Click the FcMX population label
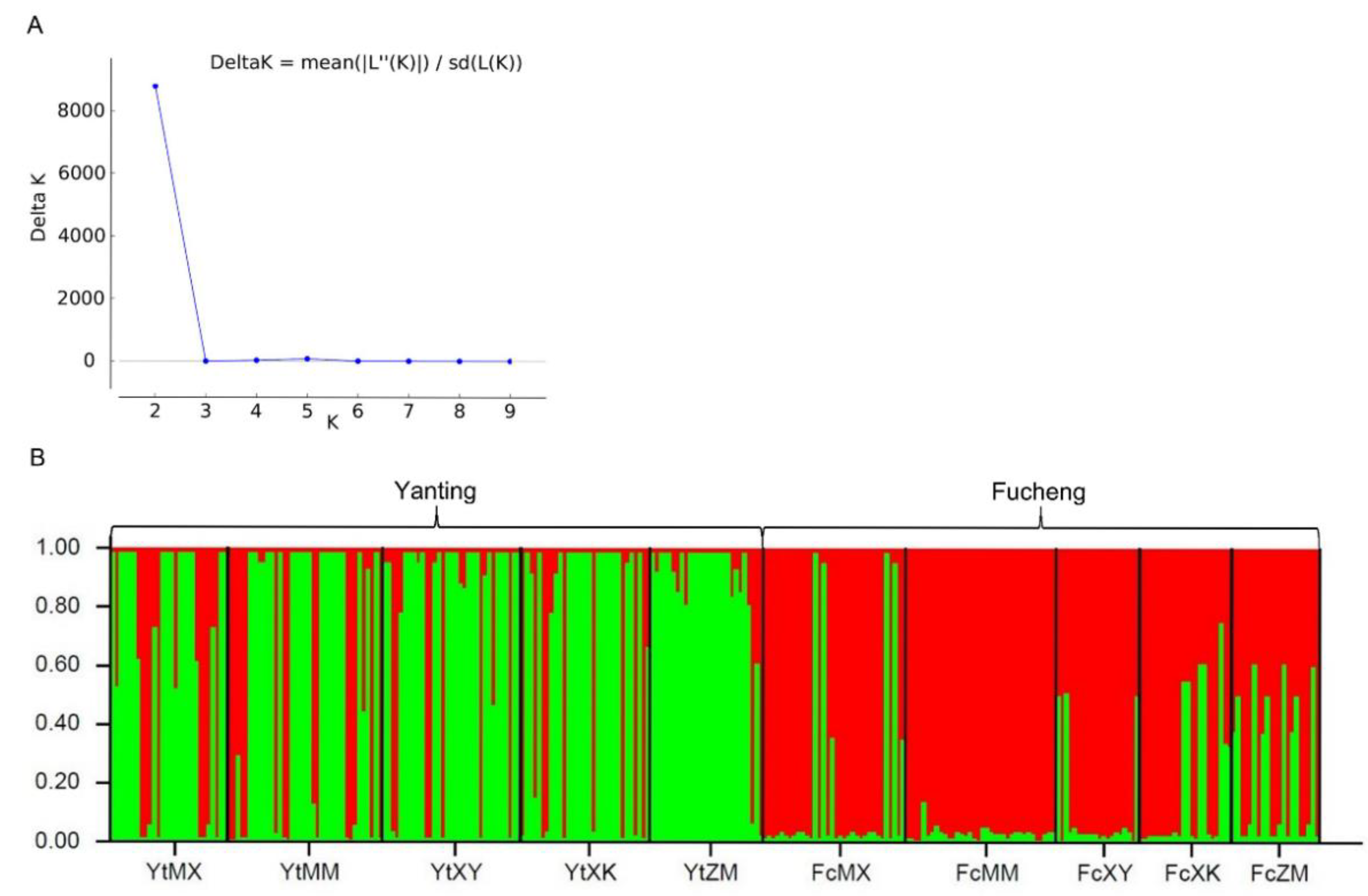1368x896 pixels. 841,873
